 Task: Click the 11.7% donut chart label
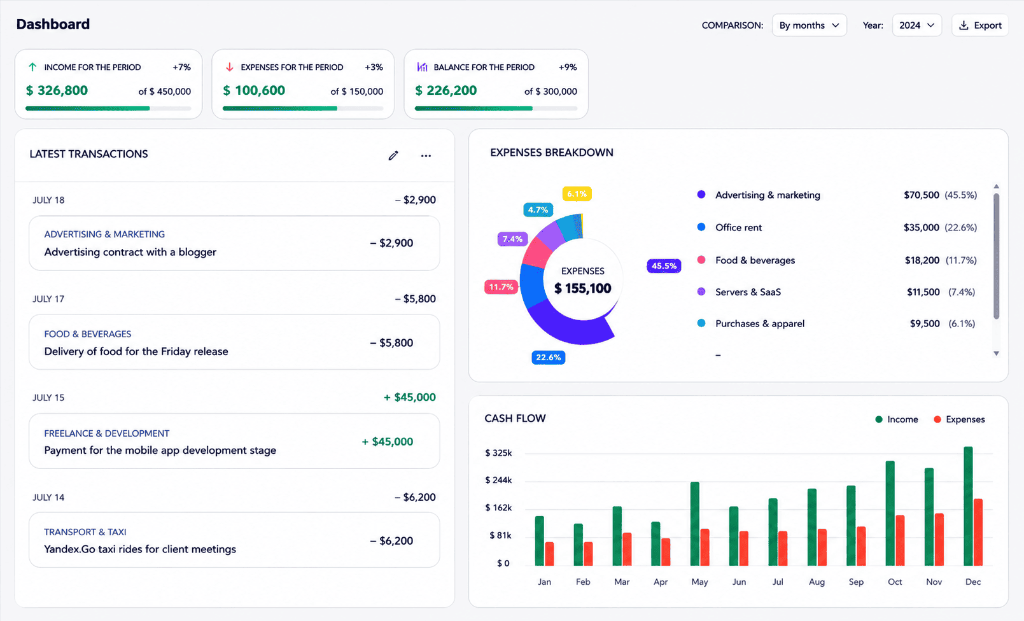501,287
